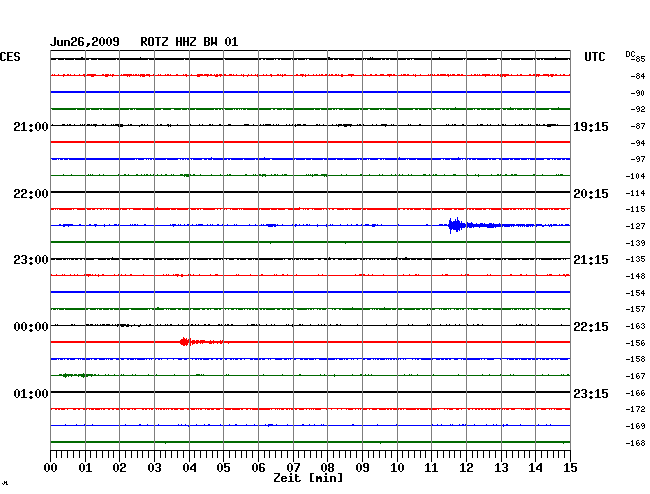Screen dimensions: 650x494
Task: Click the "10" minute axis label
Action: click(x=397, y=468)
